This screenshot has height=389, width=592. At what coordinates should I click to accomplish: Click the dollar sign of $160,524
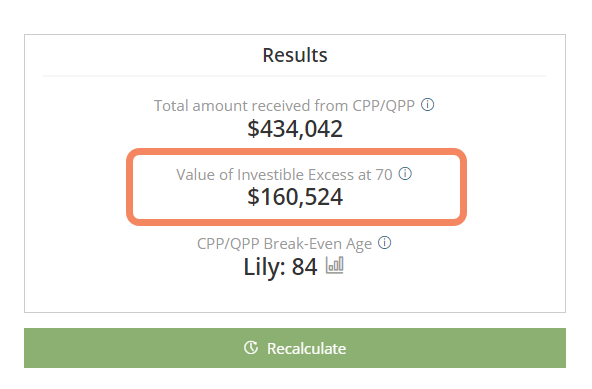(x=253, y=197)
